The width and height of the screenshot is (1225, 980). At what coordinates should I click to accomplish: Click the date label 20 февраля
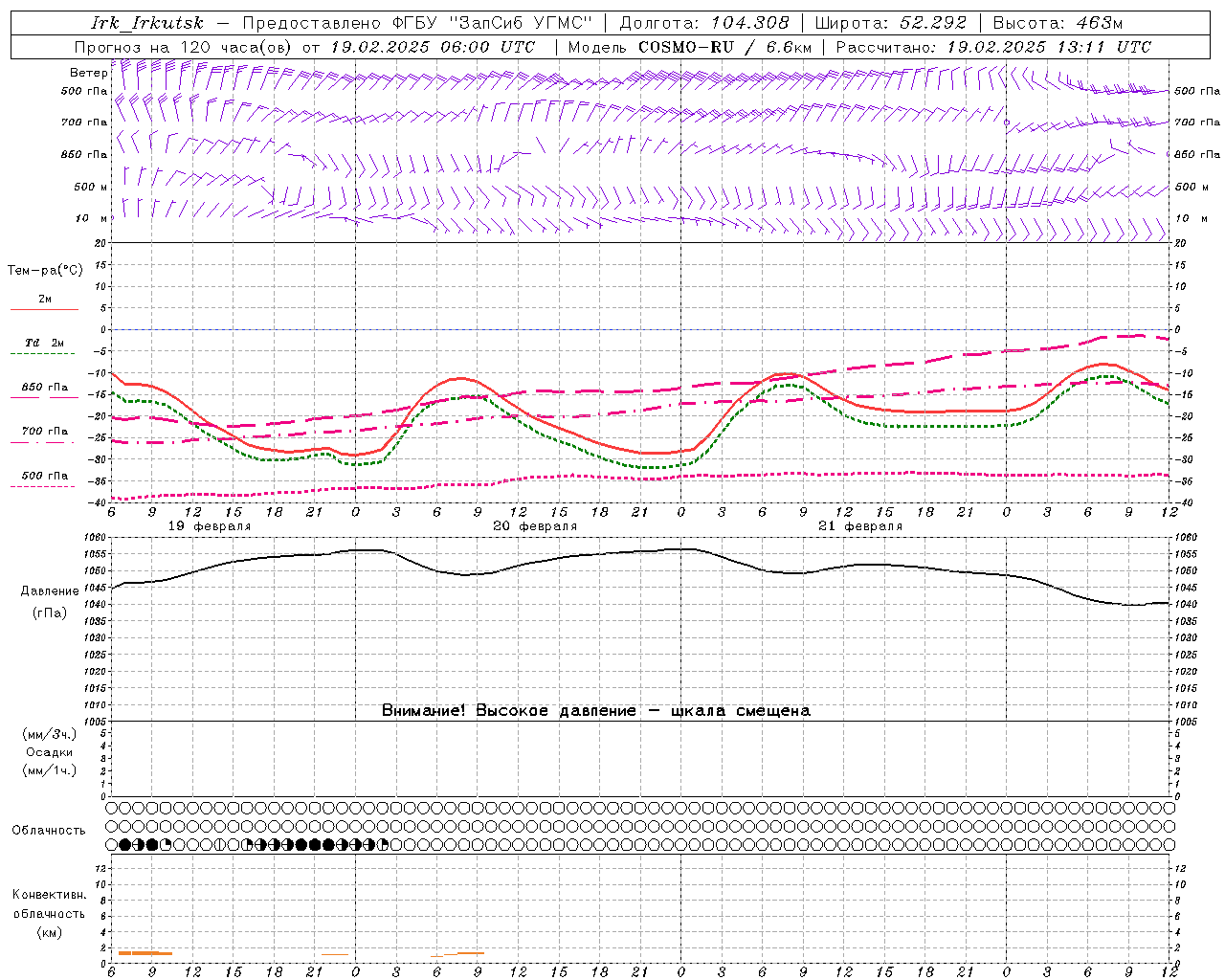pos(535,526)
